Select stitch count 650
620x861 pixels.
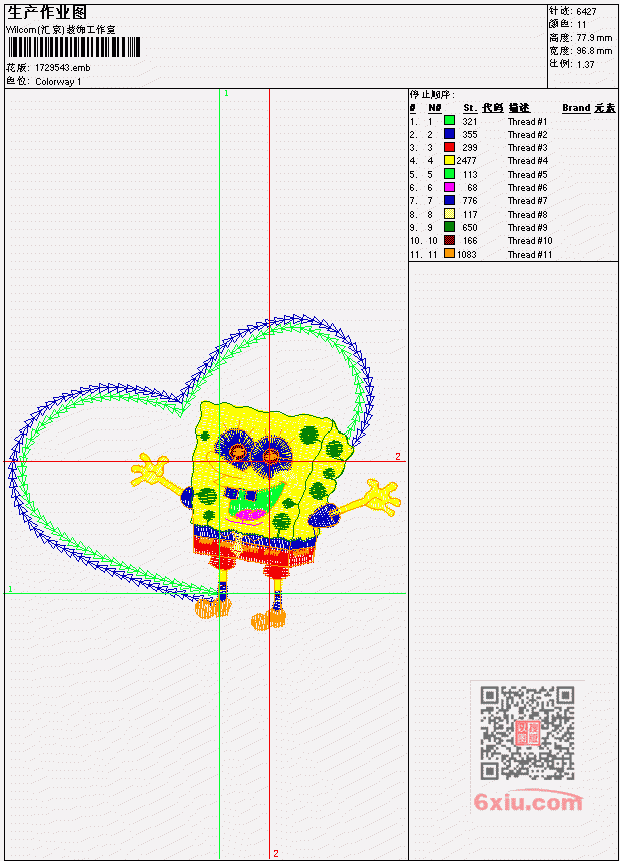click(x=470, y=228)
